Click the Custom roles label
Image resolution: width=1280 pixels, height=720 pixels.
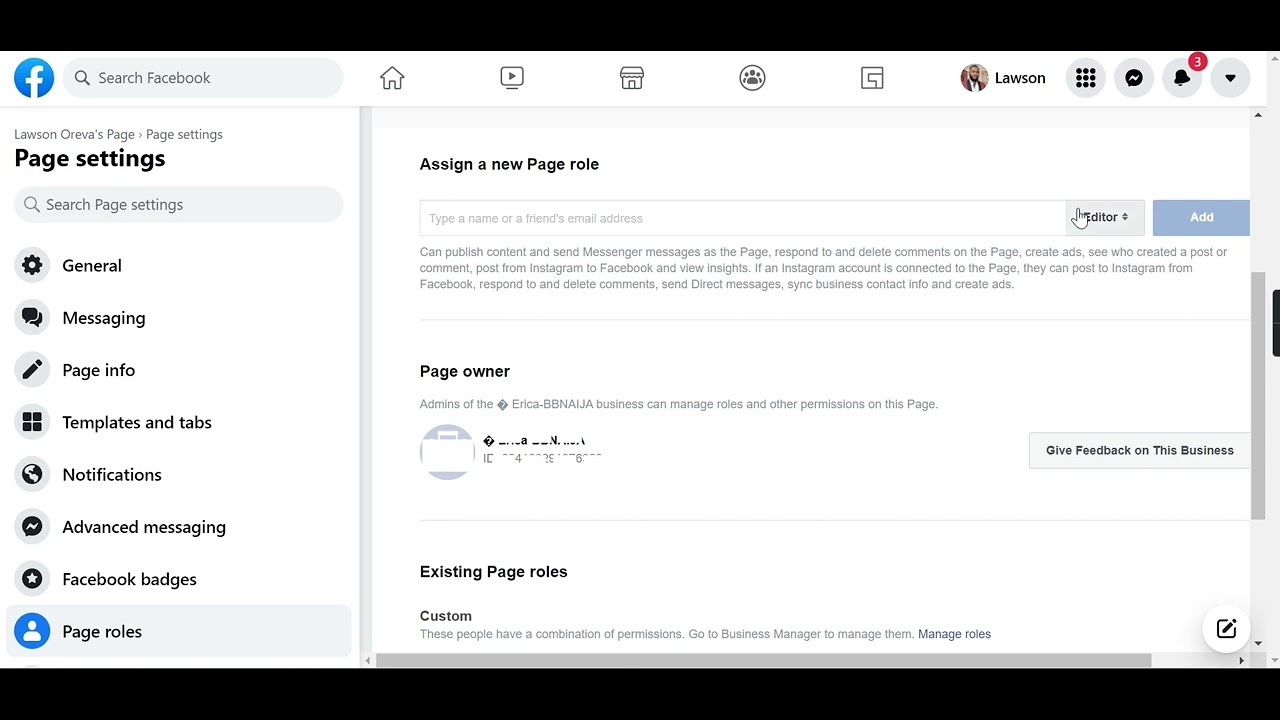click(446, 616)
